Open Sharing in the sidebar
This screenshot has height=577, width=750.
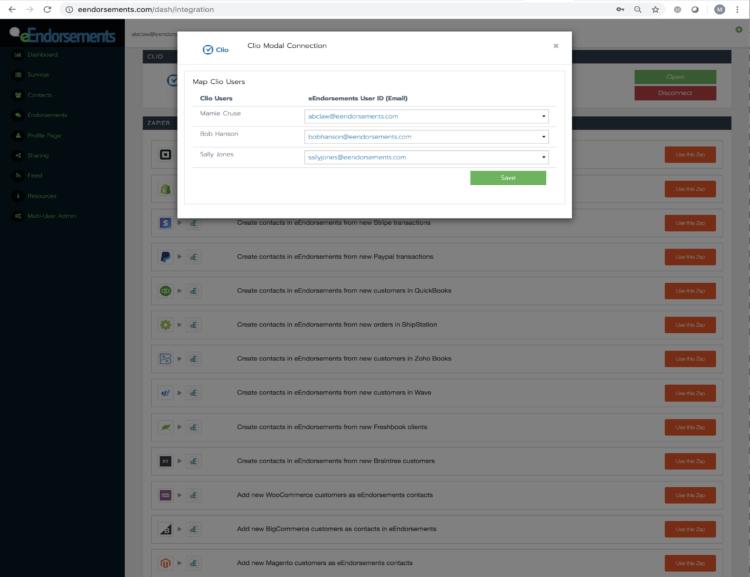tap(38, 155)
